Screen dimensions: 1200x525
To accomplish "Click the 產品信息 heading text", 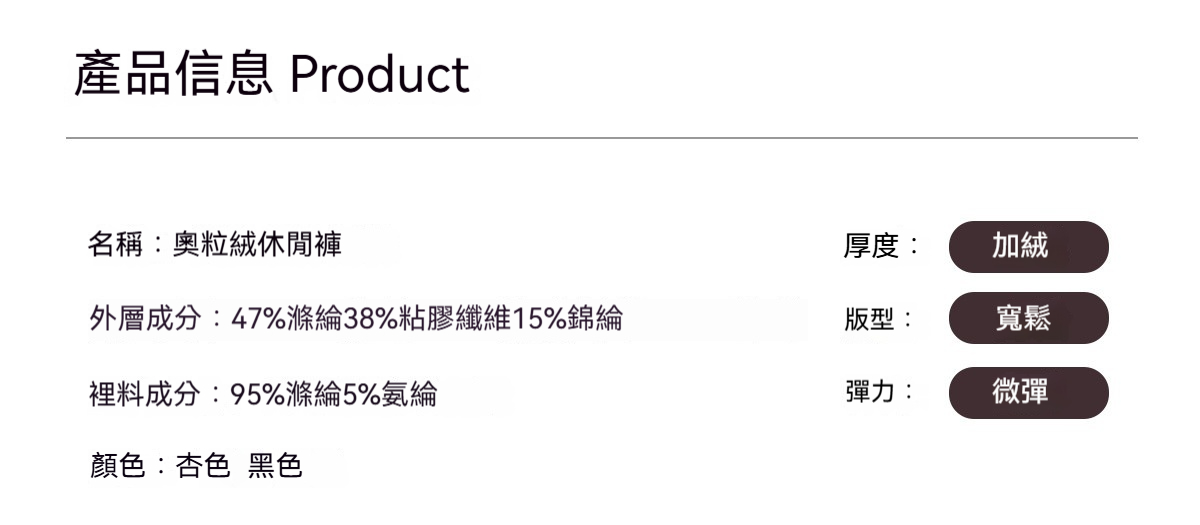I will click(173, 74).
